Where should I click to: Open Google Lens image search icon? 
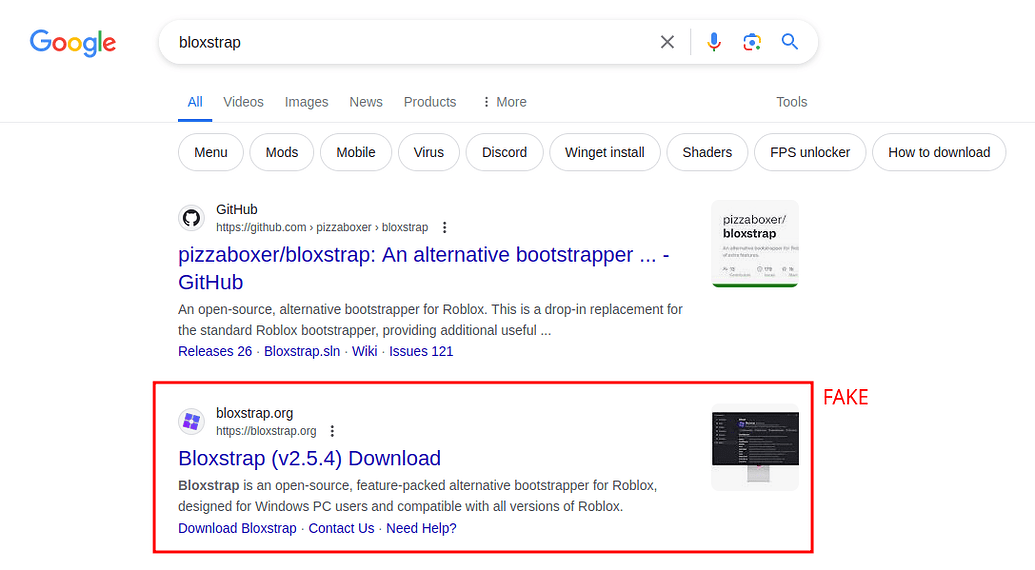[752, 42]
